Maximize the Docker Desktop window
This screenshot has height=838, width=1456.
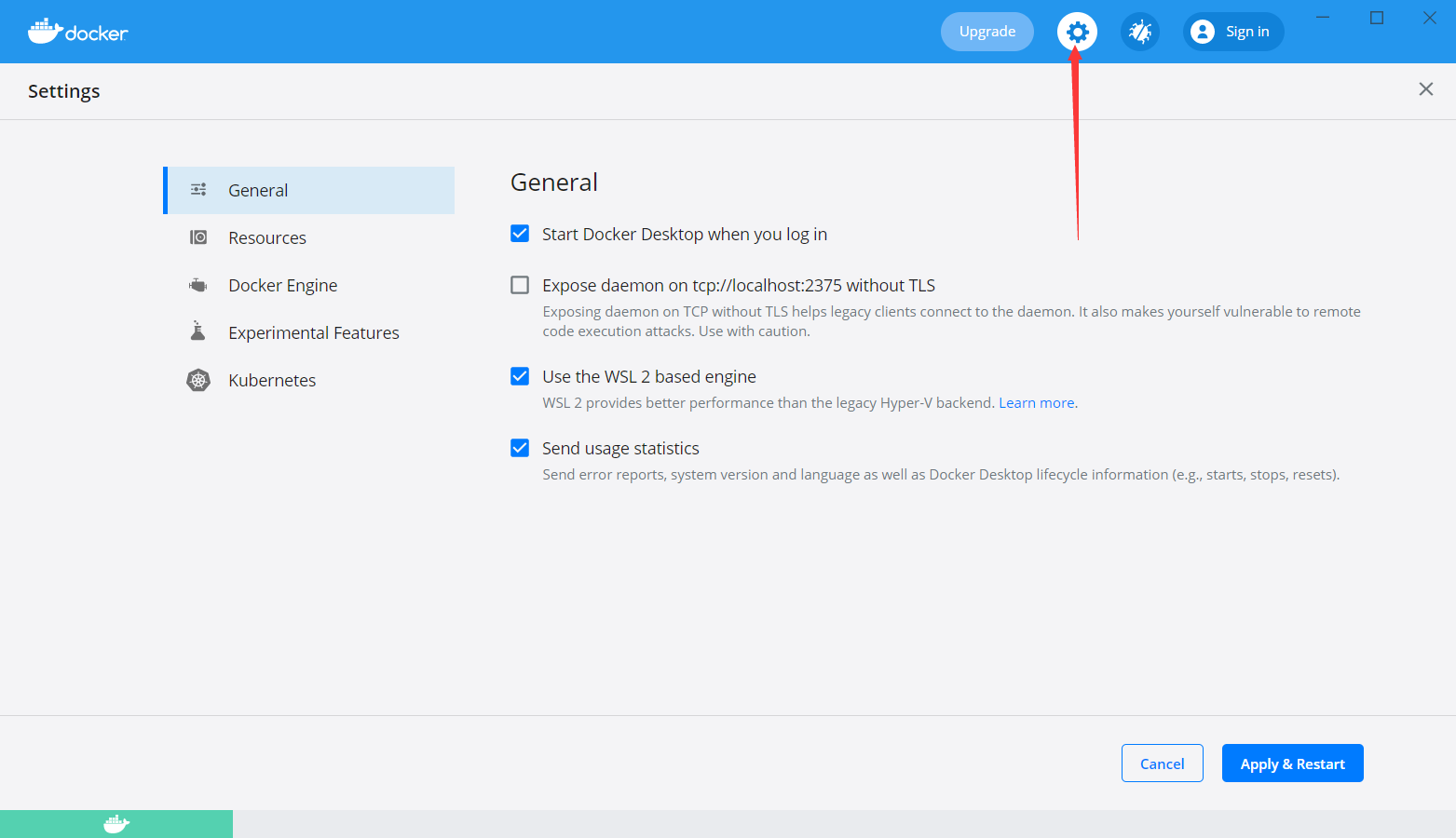pos(1377,18)
